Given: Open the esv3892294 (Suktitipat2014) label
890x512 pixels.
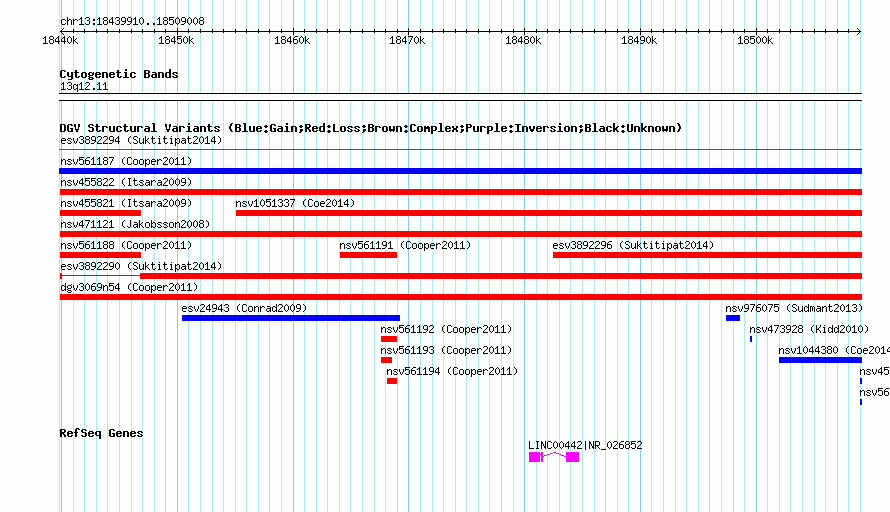Looking at the screenshot, I should pos(141,140).
